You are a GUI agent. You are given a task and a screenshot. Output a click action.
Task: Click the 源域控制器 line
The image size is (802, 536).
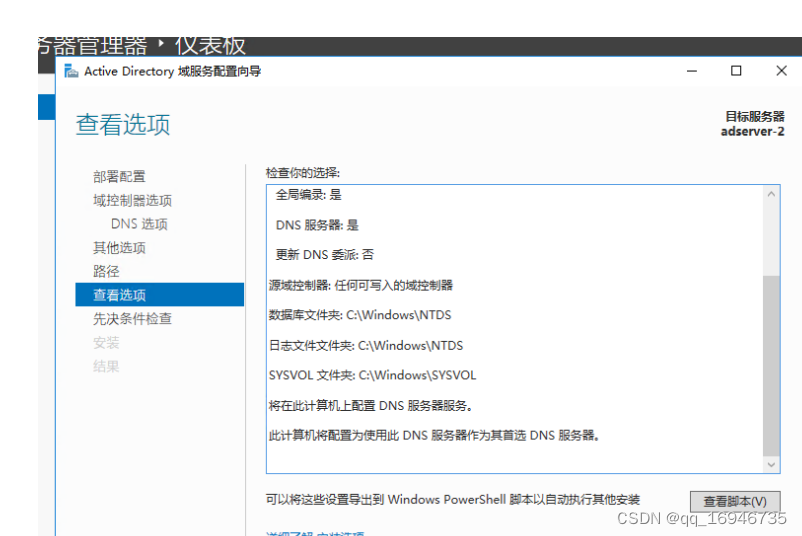(361, 285)
